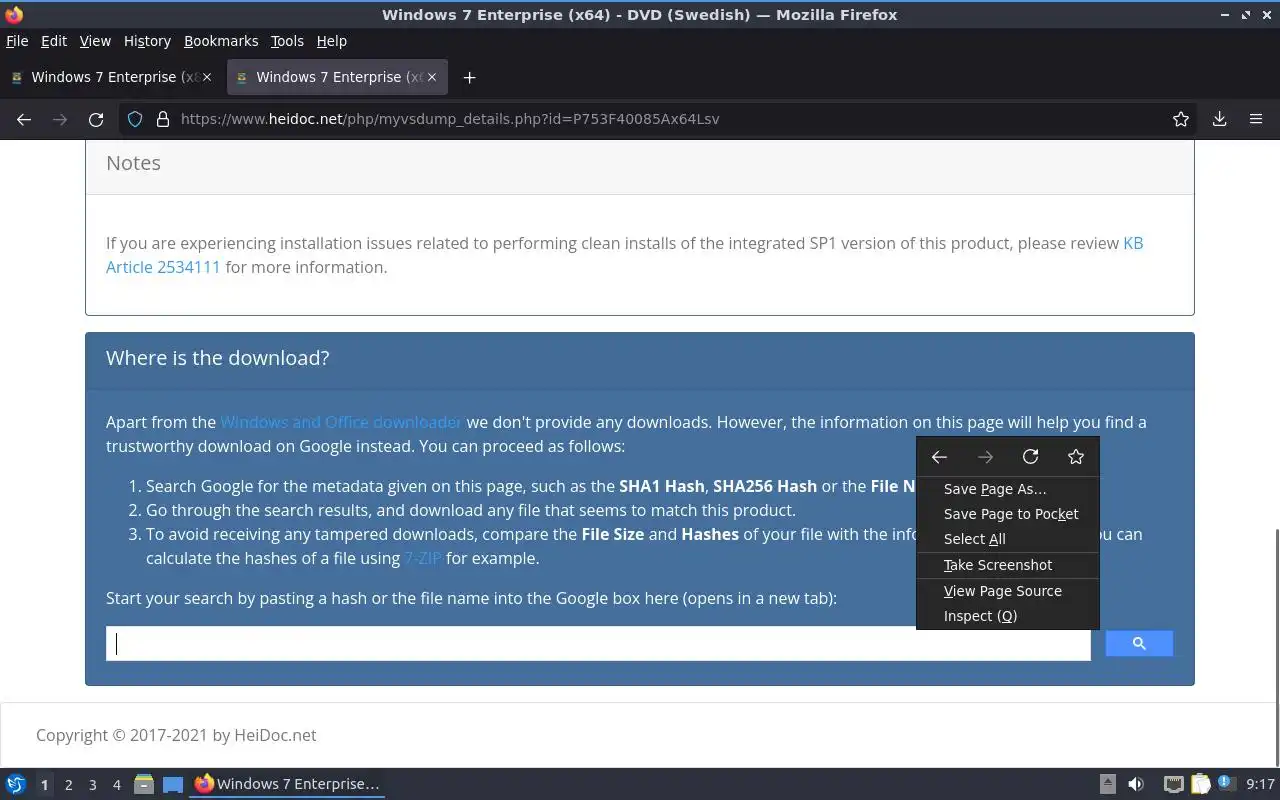The width and height of the screenshot is (1280, 800).
Task: Launch file manager from taskbar
Action: coord(144,784)
